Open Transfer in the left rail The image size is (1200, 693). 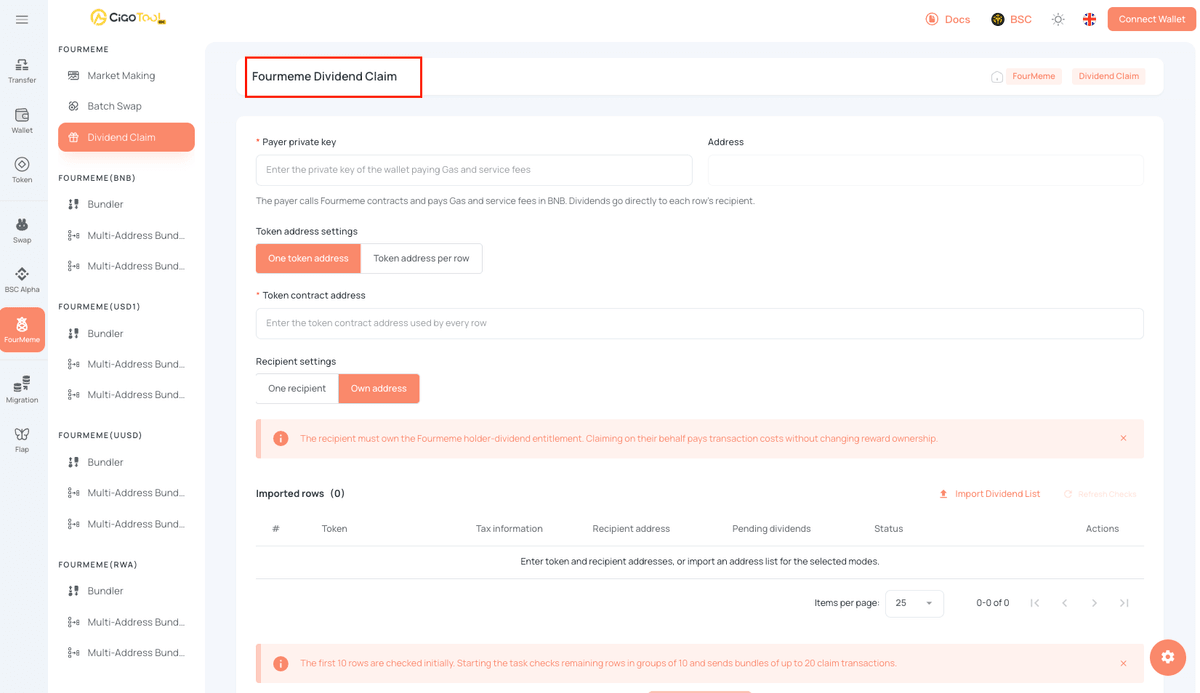coord(22,71)
